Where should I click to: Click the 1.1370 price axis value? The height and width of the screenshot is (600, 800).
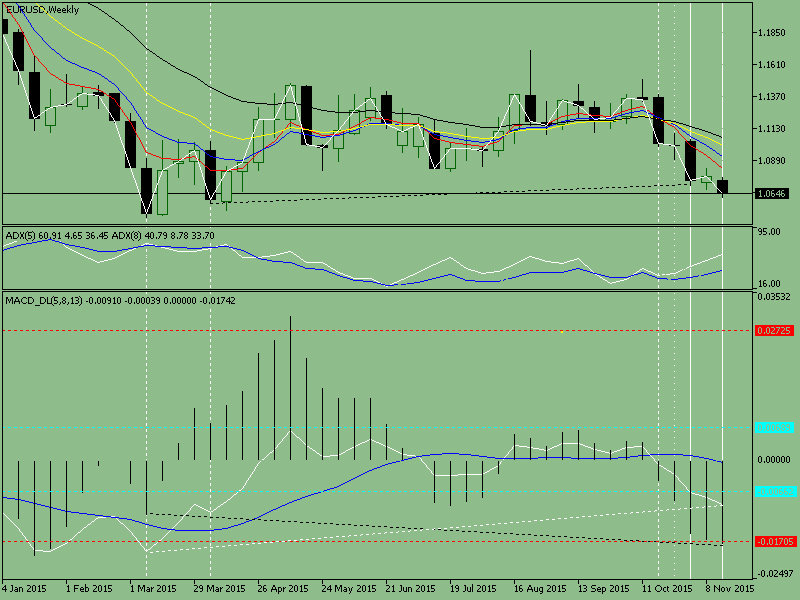tap(772, 97)
